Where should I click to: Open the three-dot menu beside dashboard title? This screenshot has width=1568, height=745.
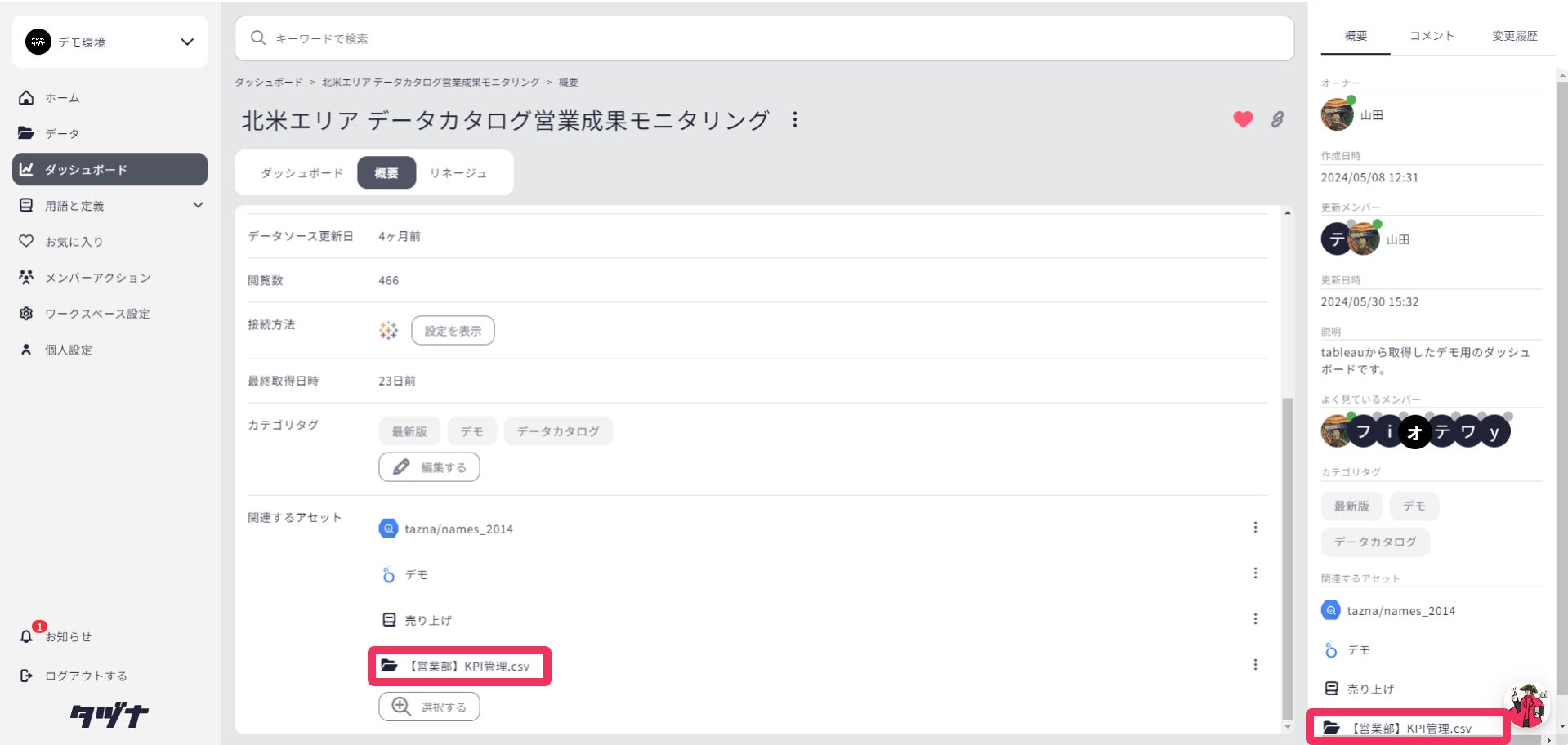point(794,120)
